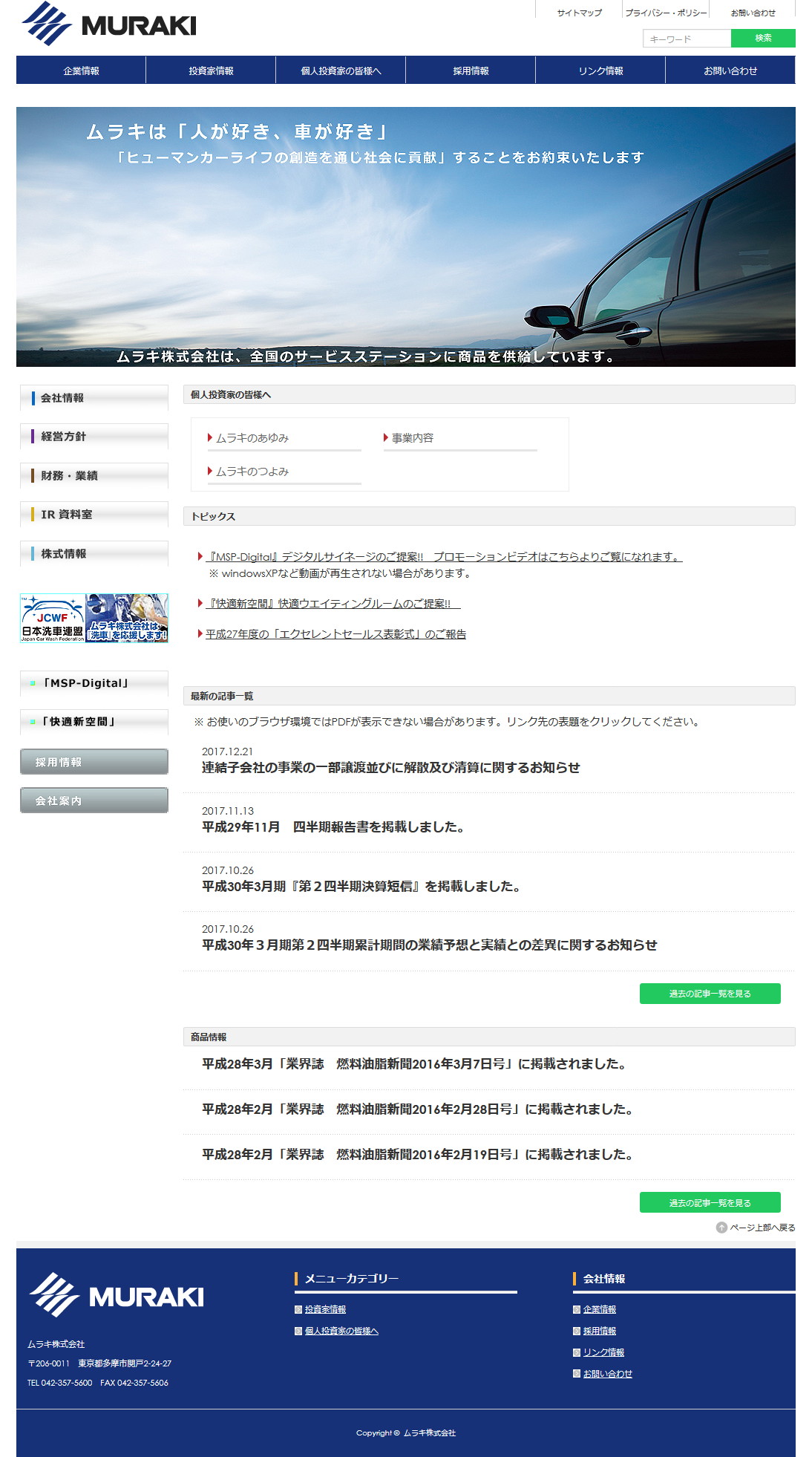
Task: Click the hero banner car image
Action: click(406, 237)
